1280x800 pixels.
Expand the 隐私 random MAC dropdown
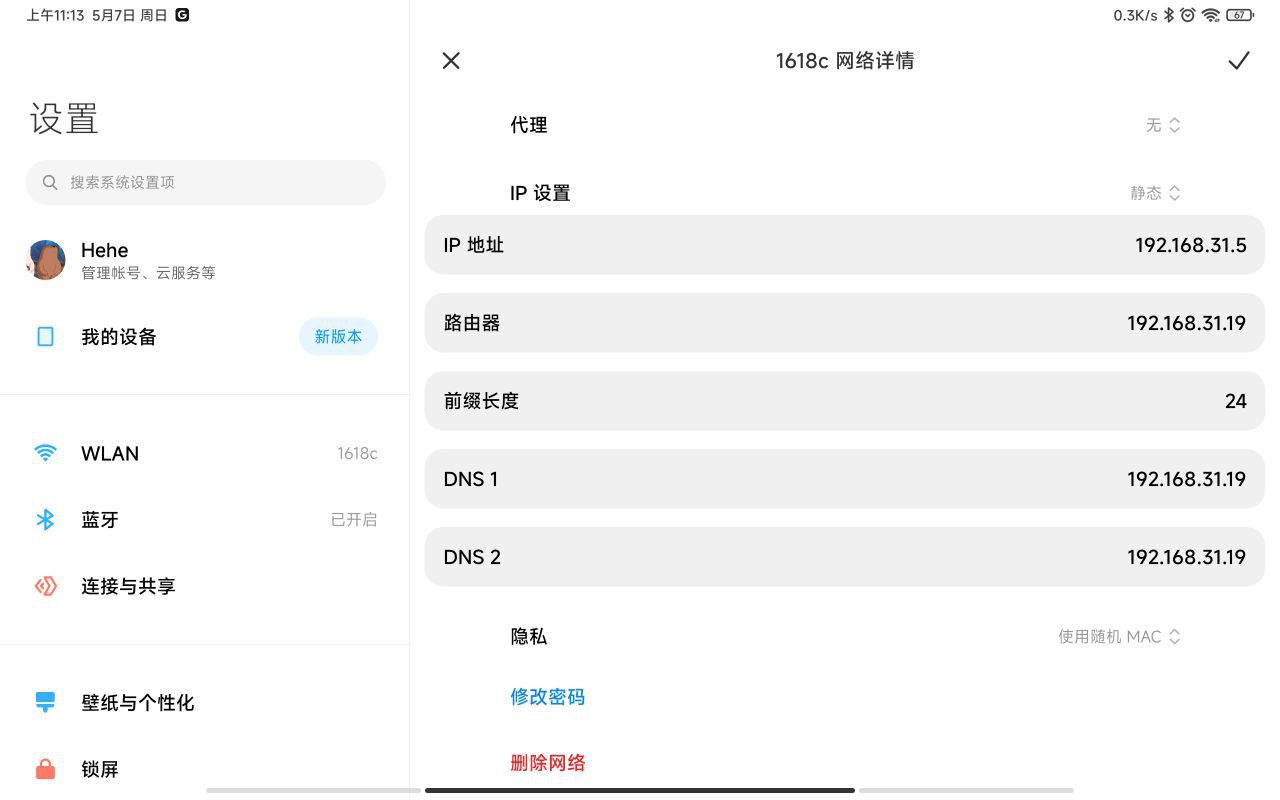pos(1119,637)
